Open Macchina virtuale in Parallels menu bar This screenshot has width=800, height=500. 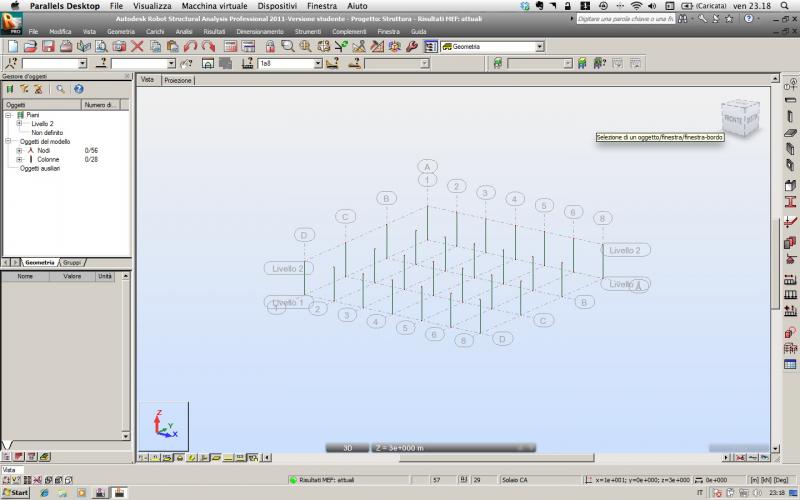pyautogui.click(x=214, y=6)
